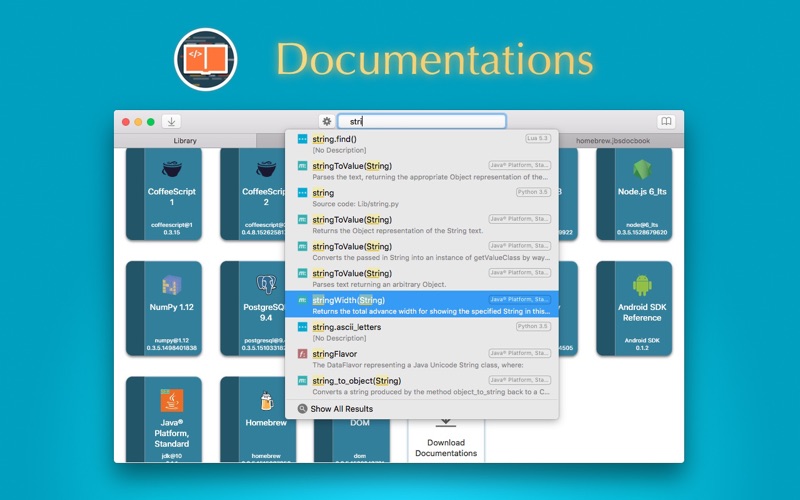Open the CoffeeScript 2 docset card
This screenshot has width=800, height=500.
coord(253,194)
